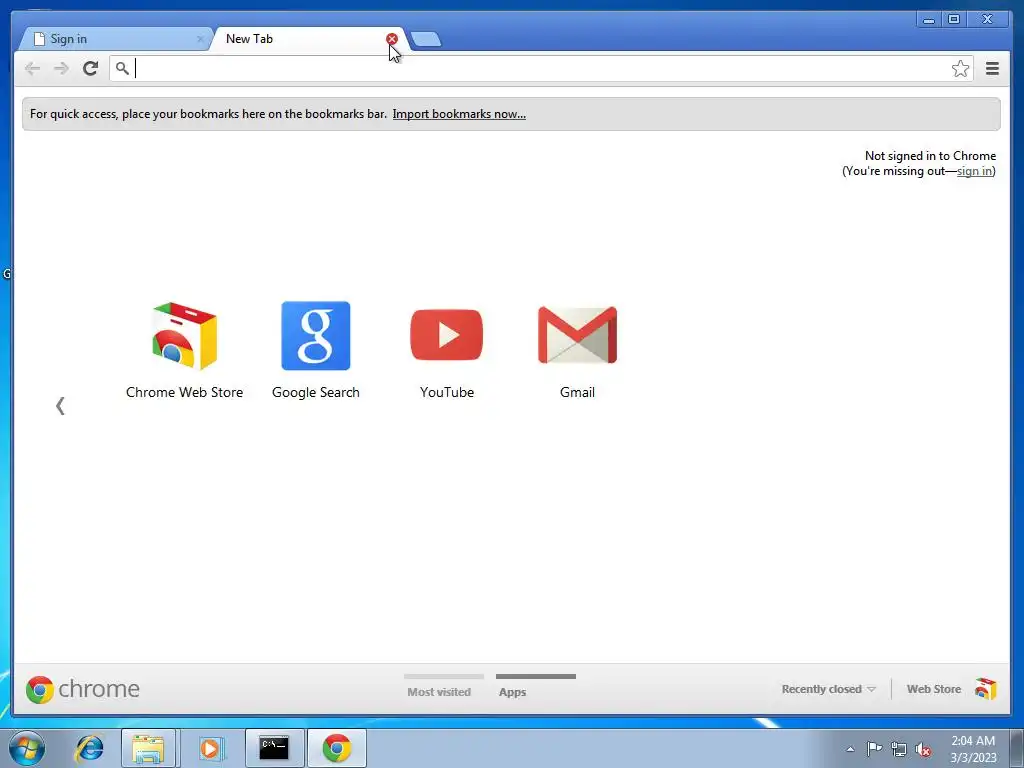Go back with the back arrow
This screenshot has width=1024, height=768.
coord(32,69)
